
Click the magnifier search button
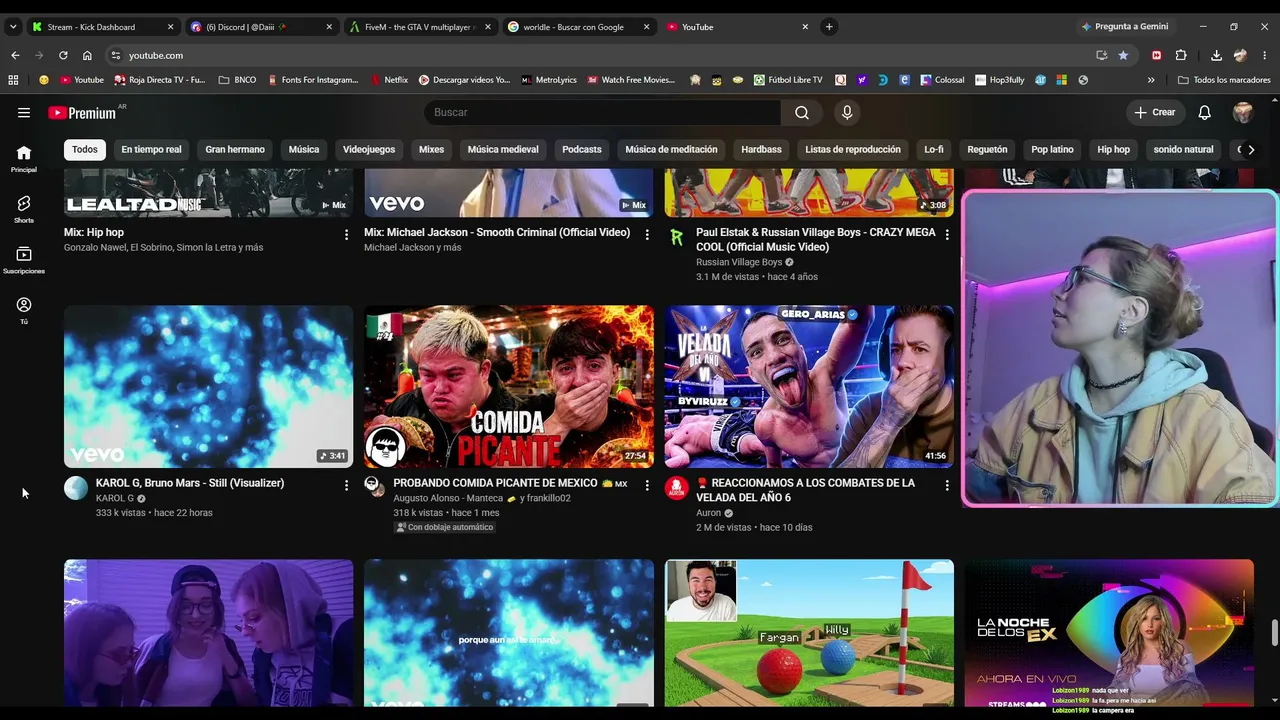(802, 113)
